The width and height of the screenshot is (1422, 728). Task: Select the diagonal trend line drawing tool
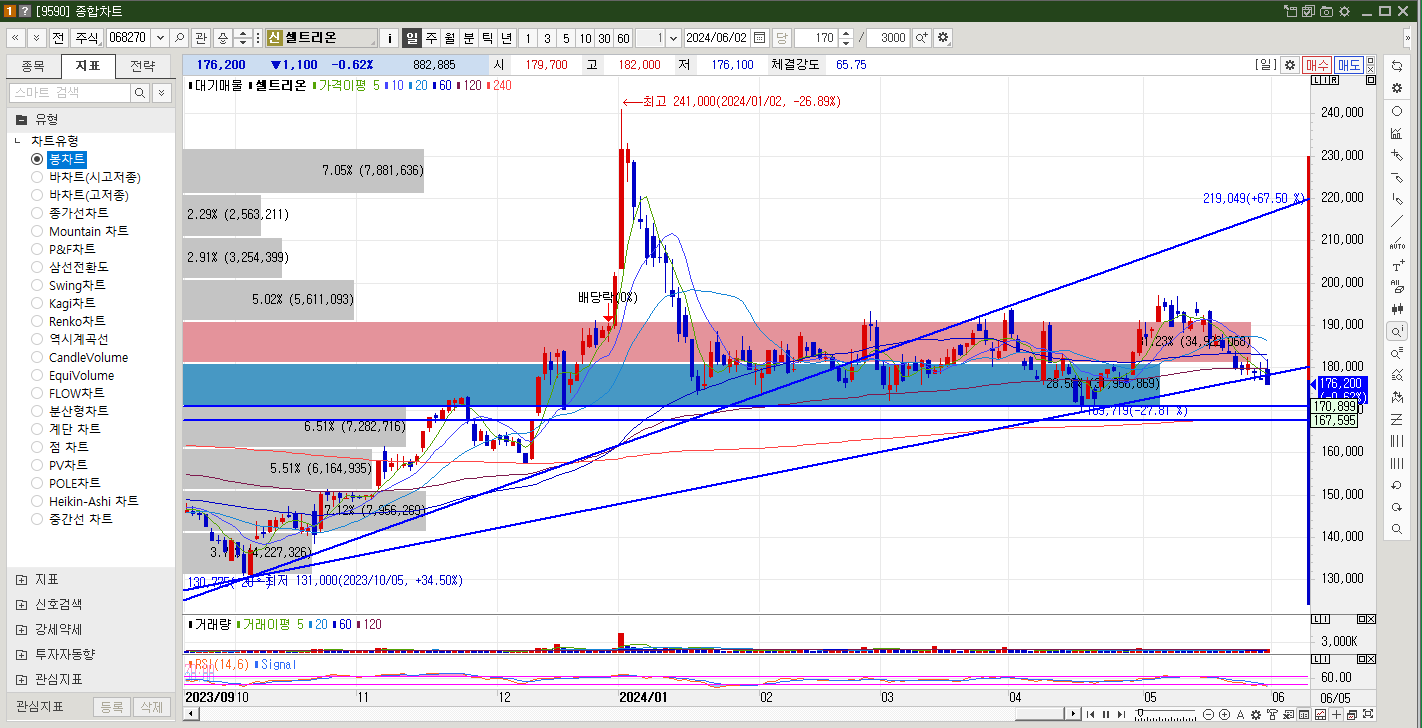pyautogui.click(x=1397, y=221)
